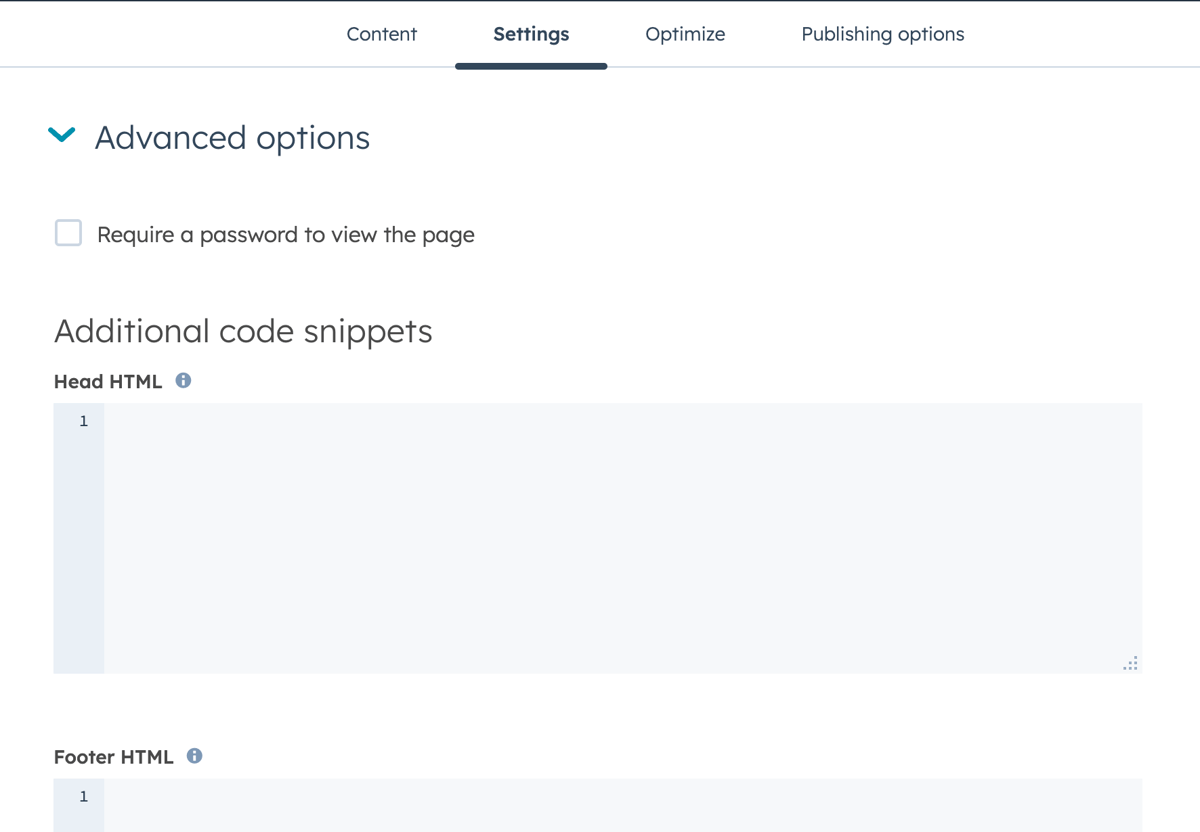Go to Publishing options
The image size is (1200, 832).
[882, 33]
